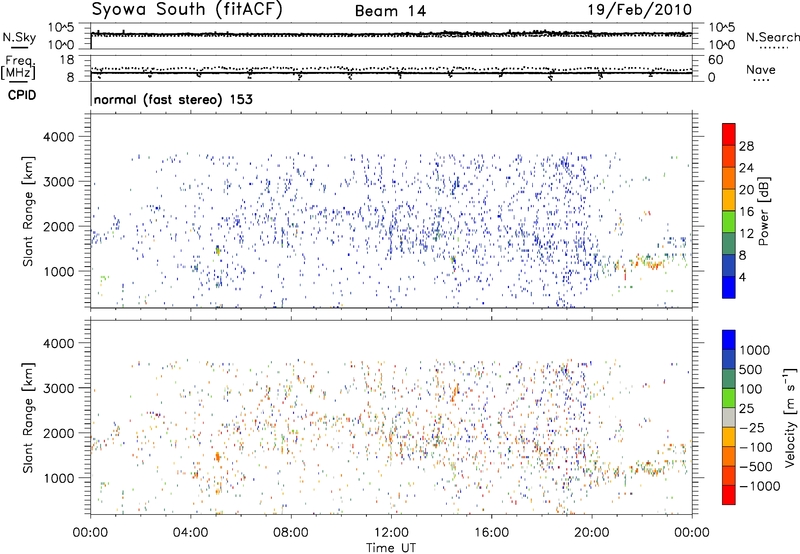Click the date '19/Feb/2010'
This screenshot has height=554, width=800.
640,9
